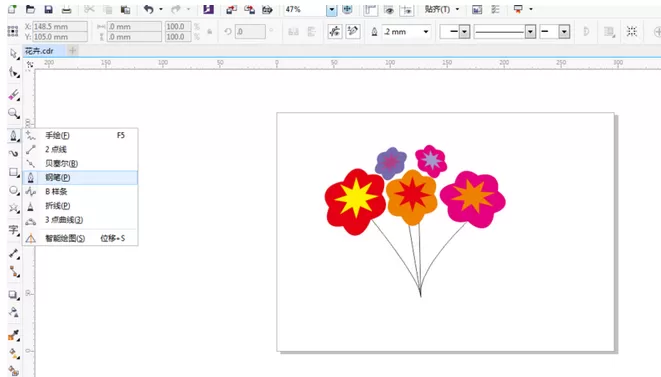Click the bounding box icon on property bar
Viewport: 661px width, 377px height.
coord(631,31)
